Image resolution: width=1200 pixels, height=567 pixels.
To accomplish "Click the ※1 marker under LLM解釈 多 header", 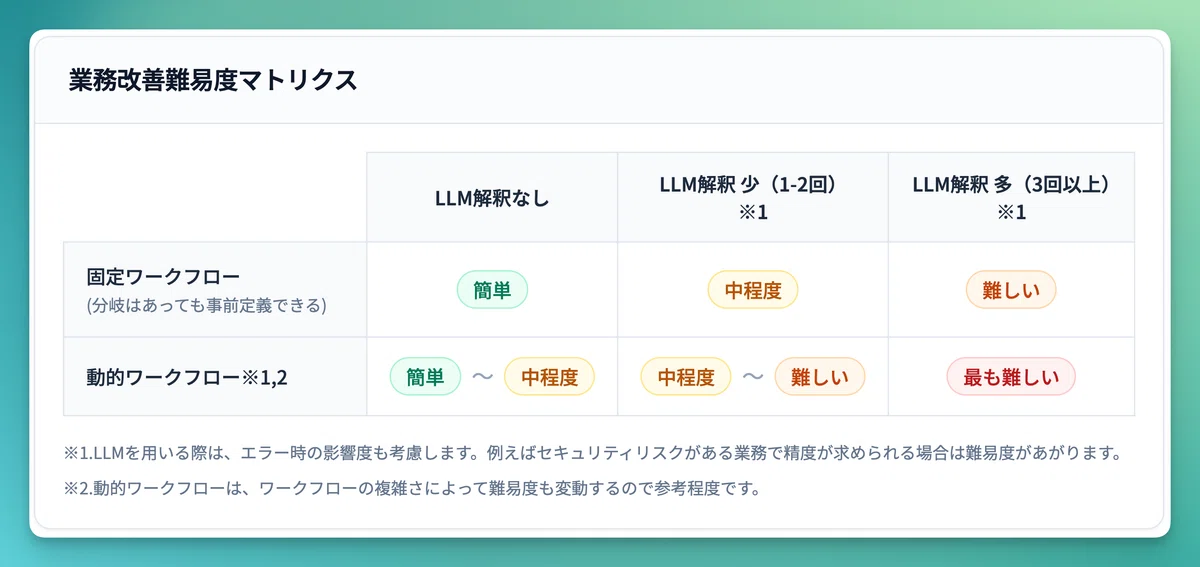I will [1011, 212].
